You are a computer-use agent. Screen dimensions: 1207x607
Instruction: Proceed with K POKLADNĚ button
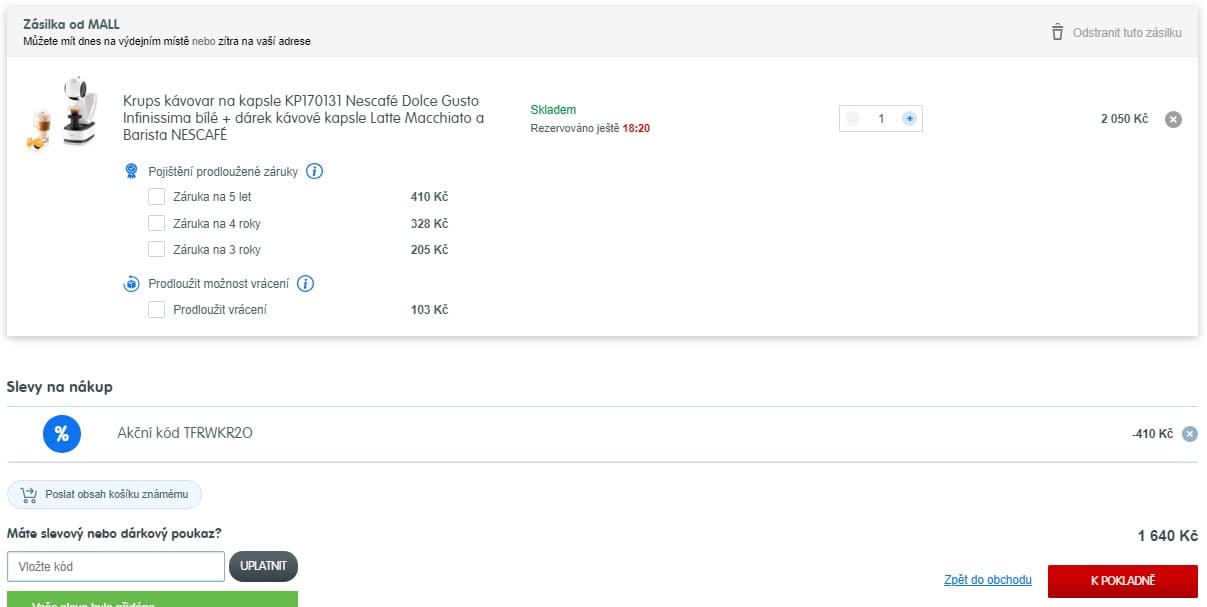[x=1122, y=580]
